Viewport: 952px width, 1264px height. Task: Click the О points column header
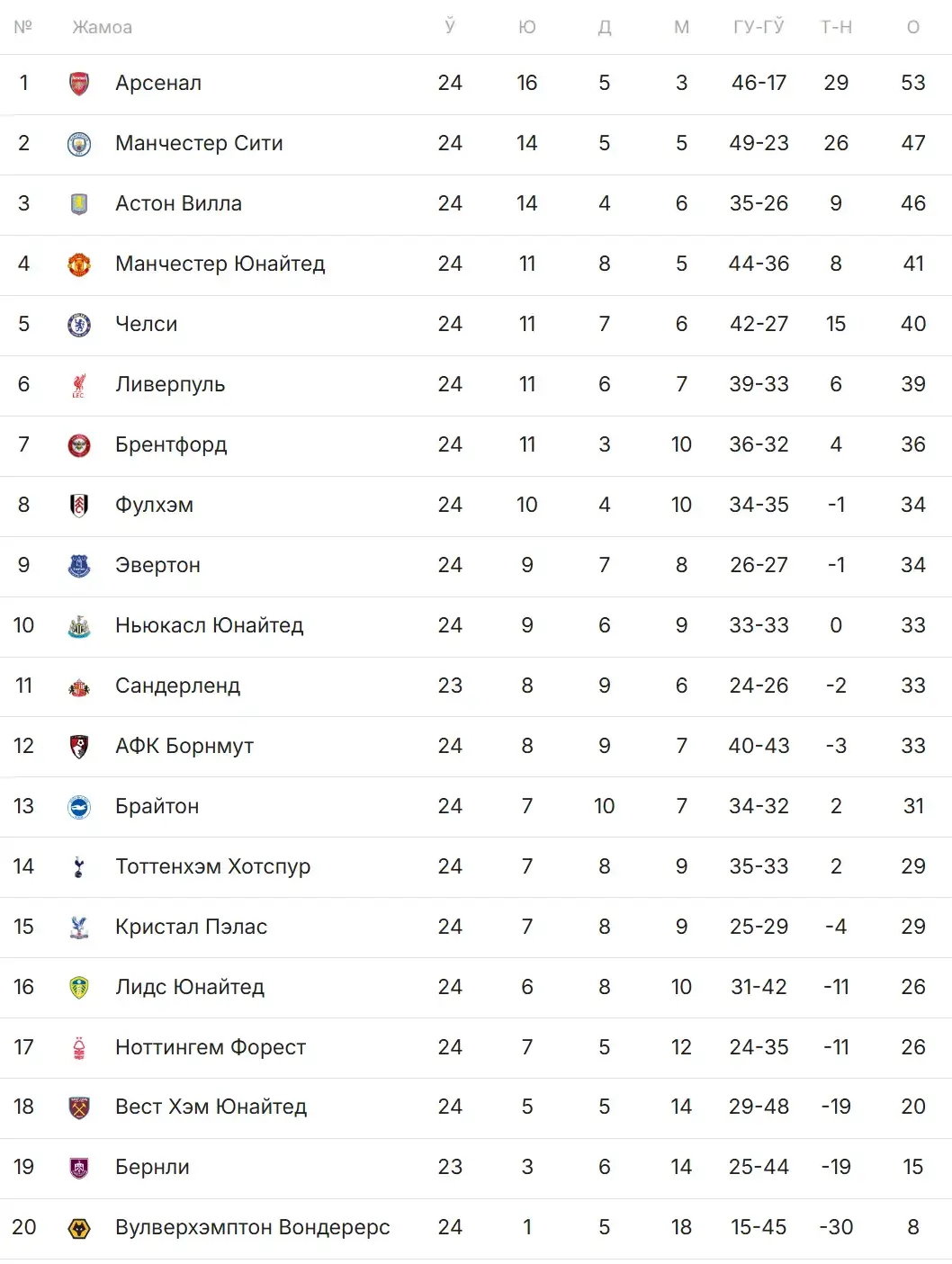point(913,28)
